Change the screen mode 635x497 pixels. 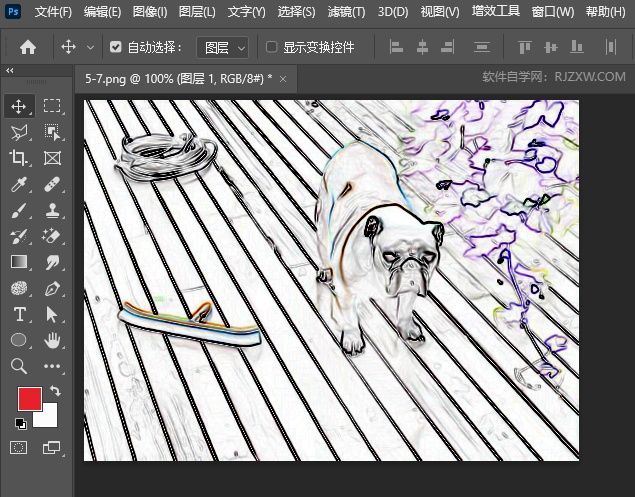[52, 448]
